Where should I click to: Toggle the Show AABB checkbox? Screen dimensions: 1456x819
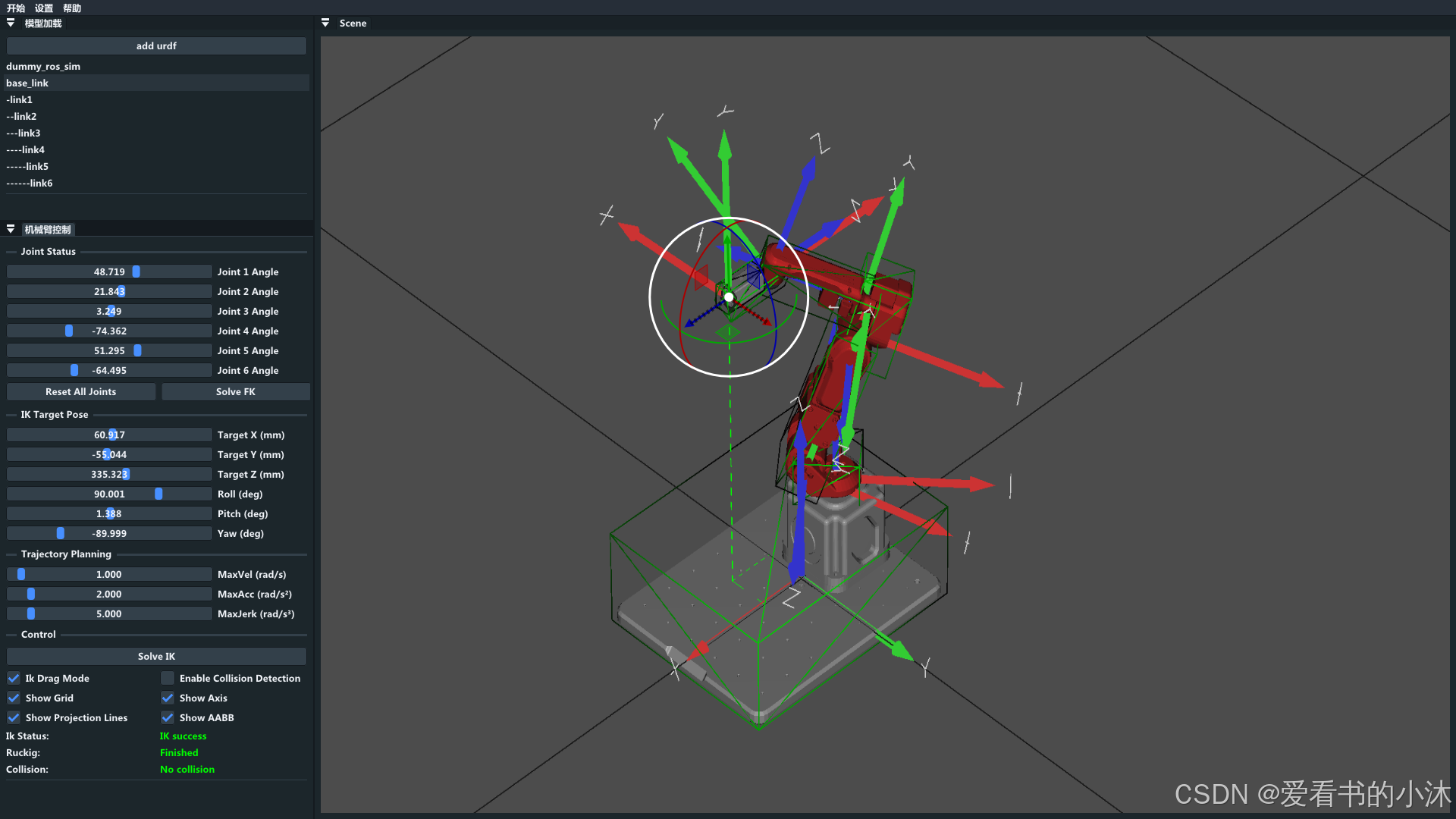pos(168,717)
